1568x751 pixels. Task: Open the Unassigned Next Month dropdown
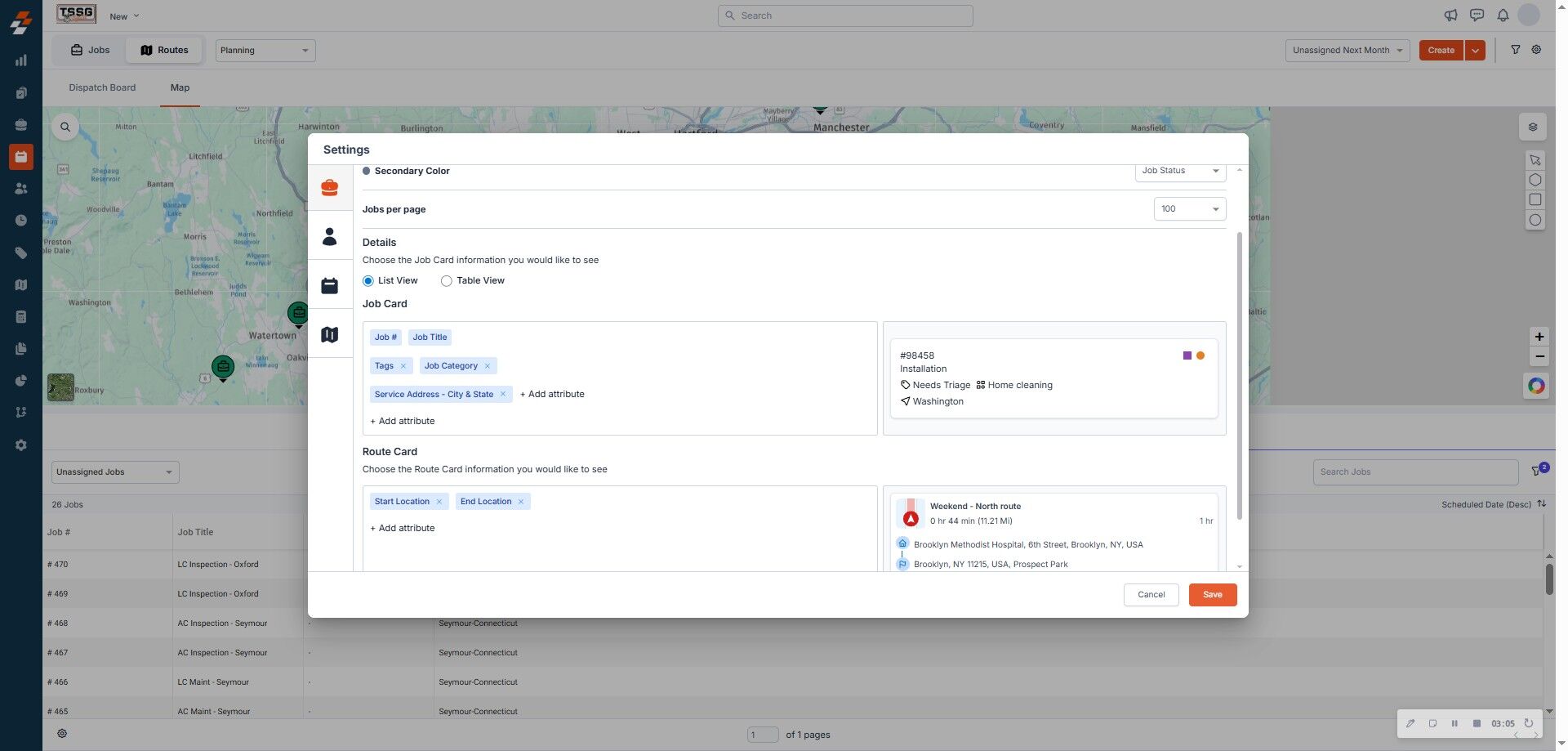coord(1347,51)
